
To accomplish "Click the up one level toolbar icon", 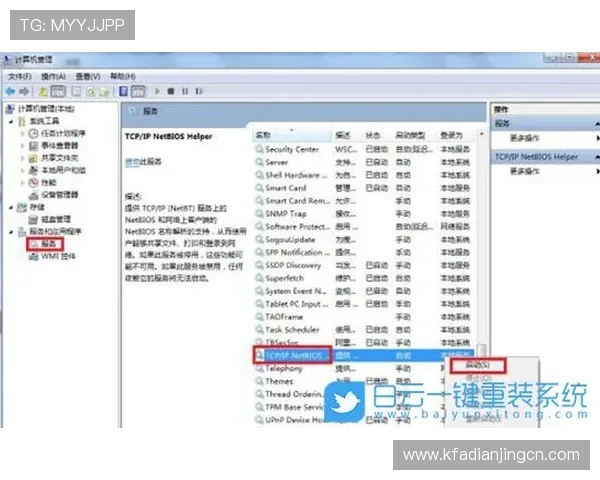I will pos(43,91).
